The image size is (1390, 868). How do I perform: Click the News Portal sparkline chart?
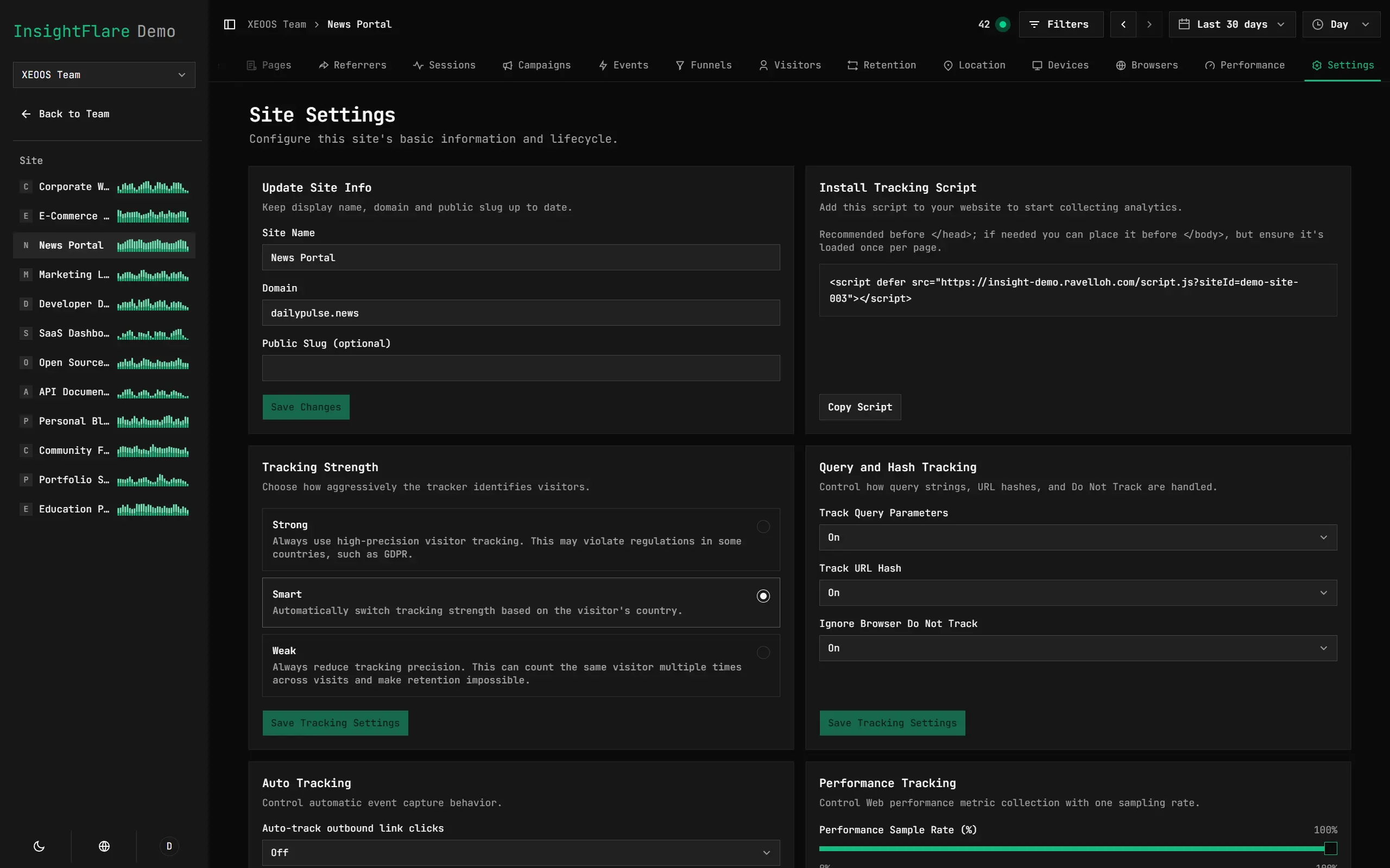[153, 245]
